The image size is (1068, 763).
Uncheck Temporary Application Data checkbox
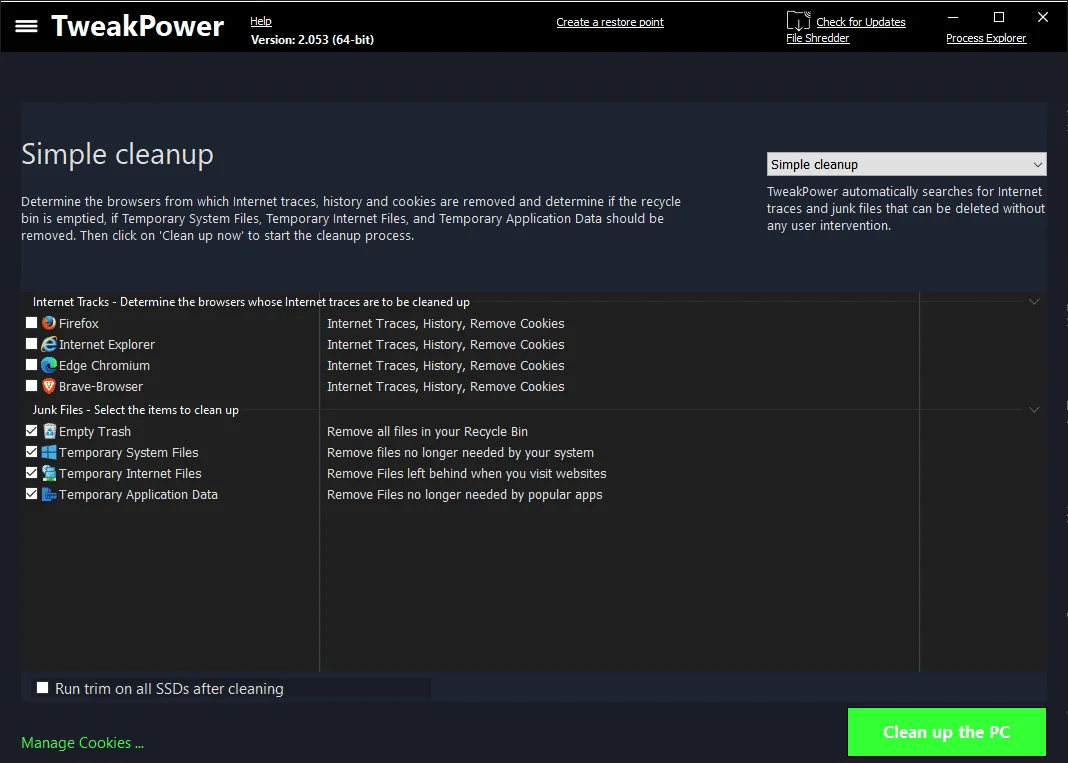[31, 493]
